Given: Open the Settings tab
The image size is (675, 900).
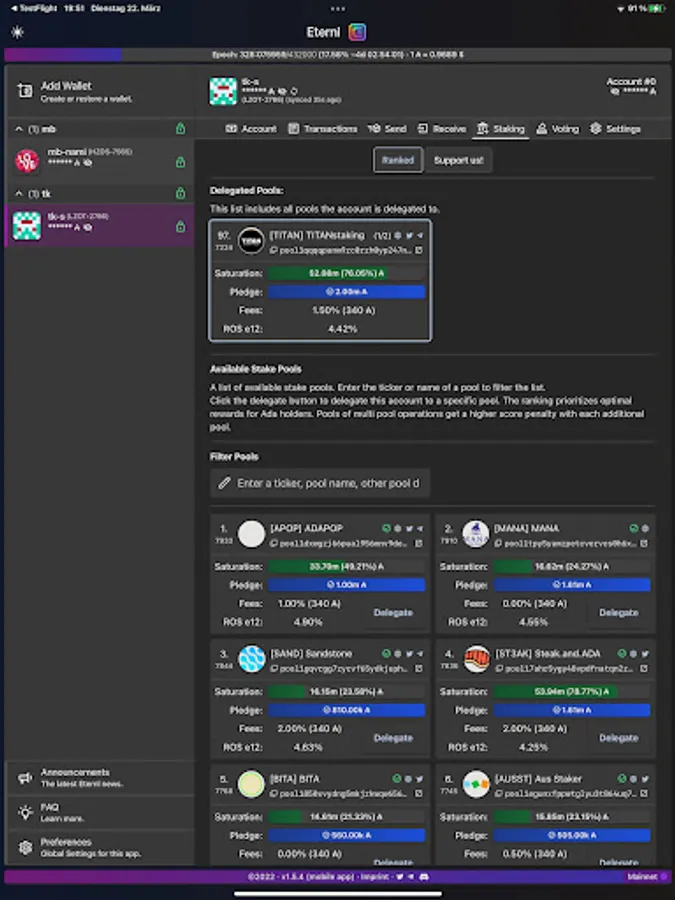Looking at the screenshot, I should click(615, 129).
